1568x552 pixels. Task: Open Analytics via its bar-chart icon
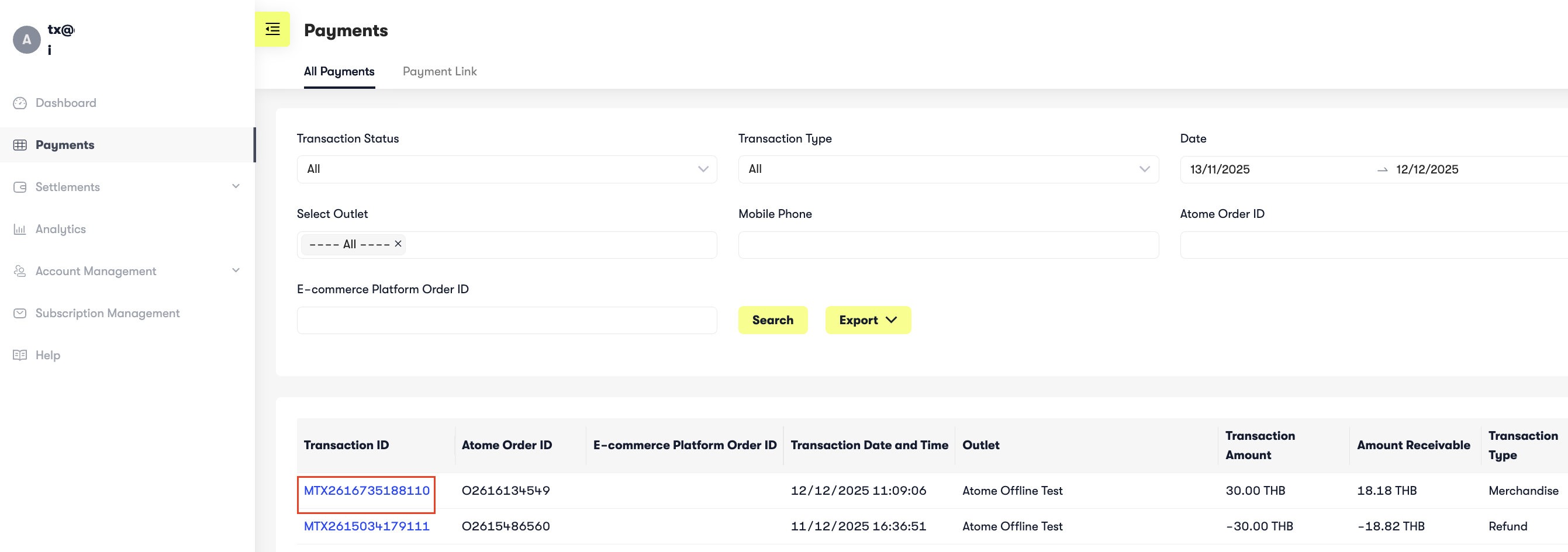click(x=20, y=228)
